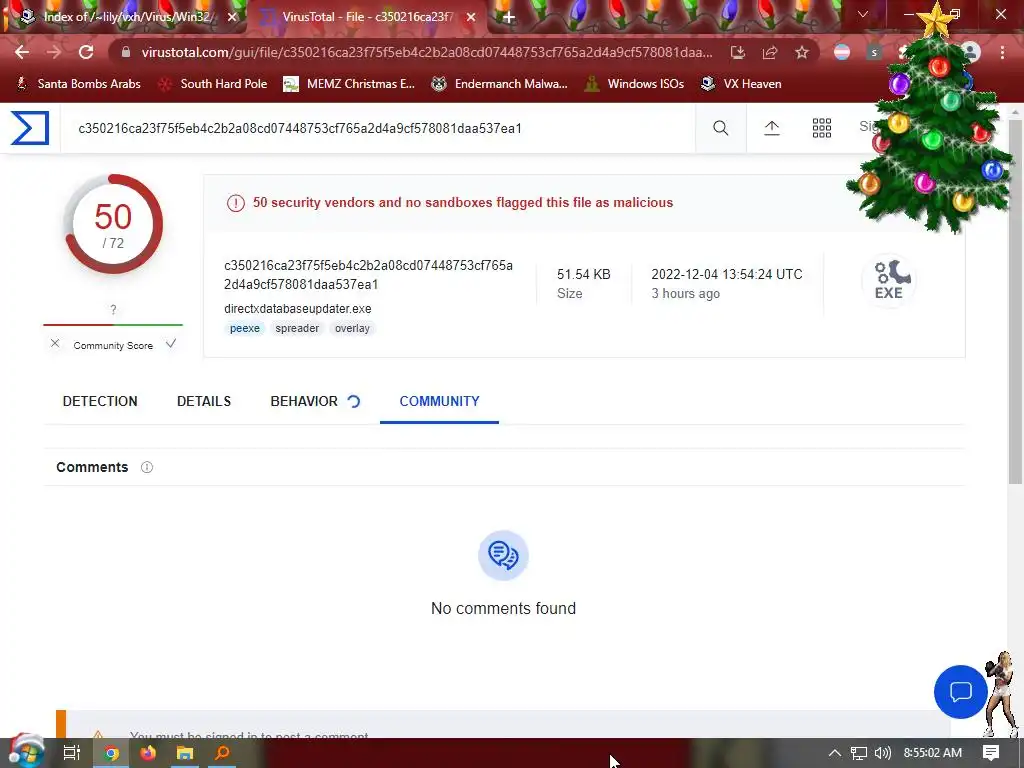Open the blue chat bubble button
Screen dimensions: 1024x768
[x=961, y=692]
